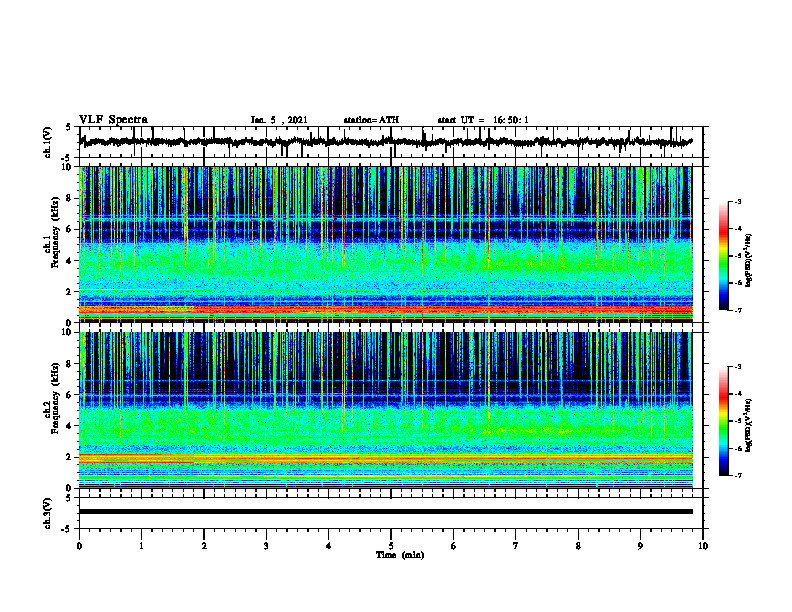792x612 pixels.
Task: Click the ch.1 voltage waveform trace
Action: tap(385, 142)
